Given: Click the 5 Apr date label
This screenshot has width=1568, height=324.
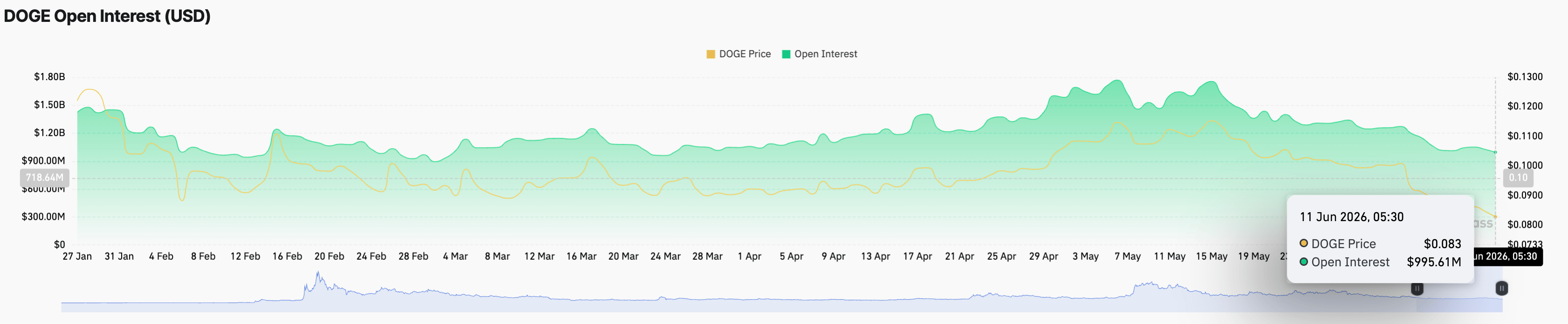Looking at the screenshot, I should point(791,256).
